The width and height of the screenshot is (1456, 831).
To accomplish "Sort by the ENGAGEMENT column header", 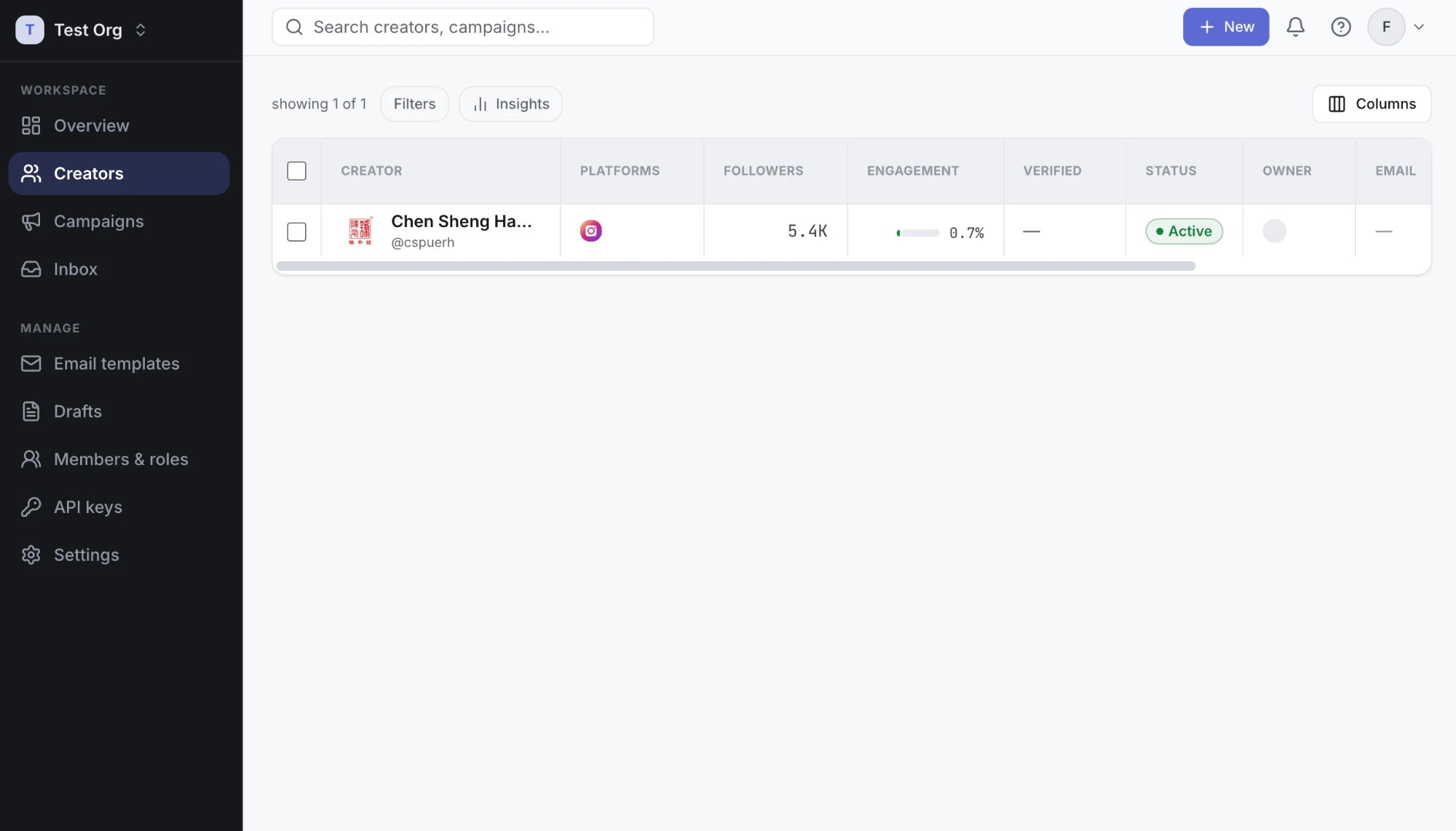I will (x=913, y=171).
